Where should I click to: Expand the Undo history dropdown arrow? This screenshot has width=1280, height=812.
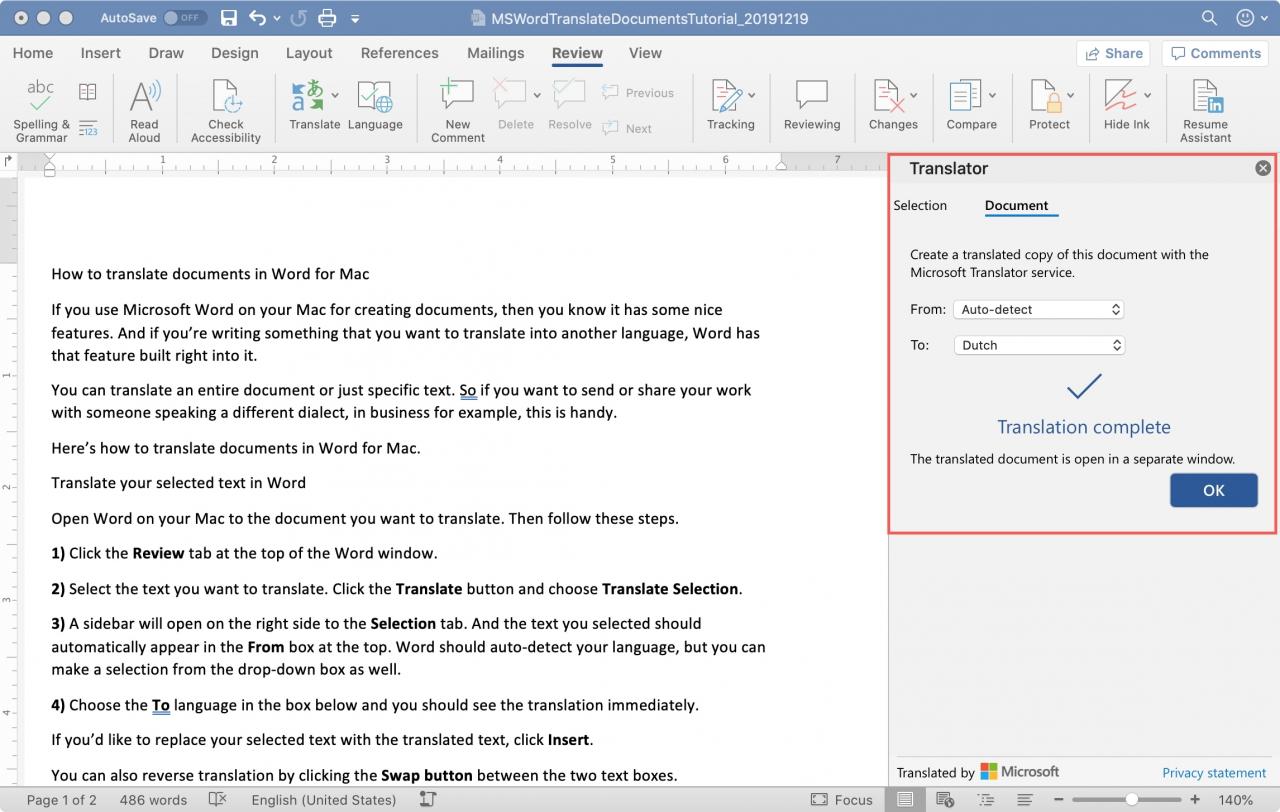tap(277, 19)
